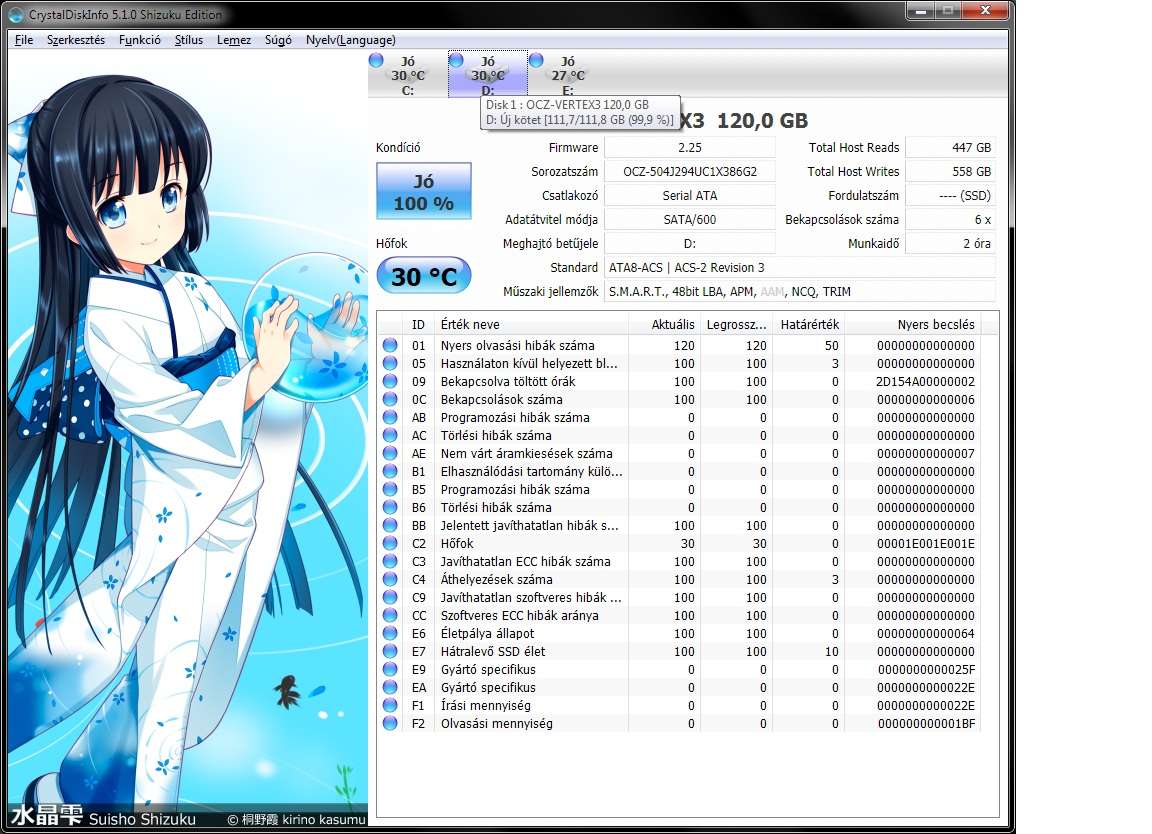
Task: Click the Műszaki jellemzők features field
Action: coord(800,292)
